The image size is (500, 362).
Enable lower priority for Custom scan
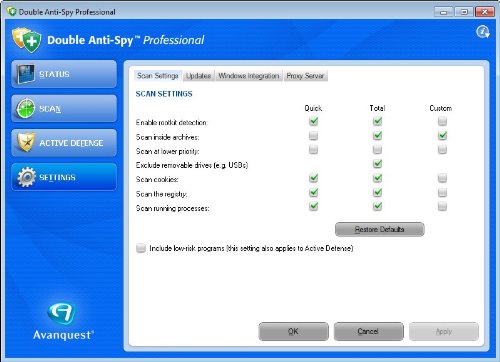442,150
